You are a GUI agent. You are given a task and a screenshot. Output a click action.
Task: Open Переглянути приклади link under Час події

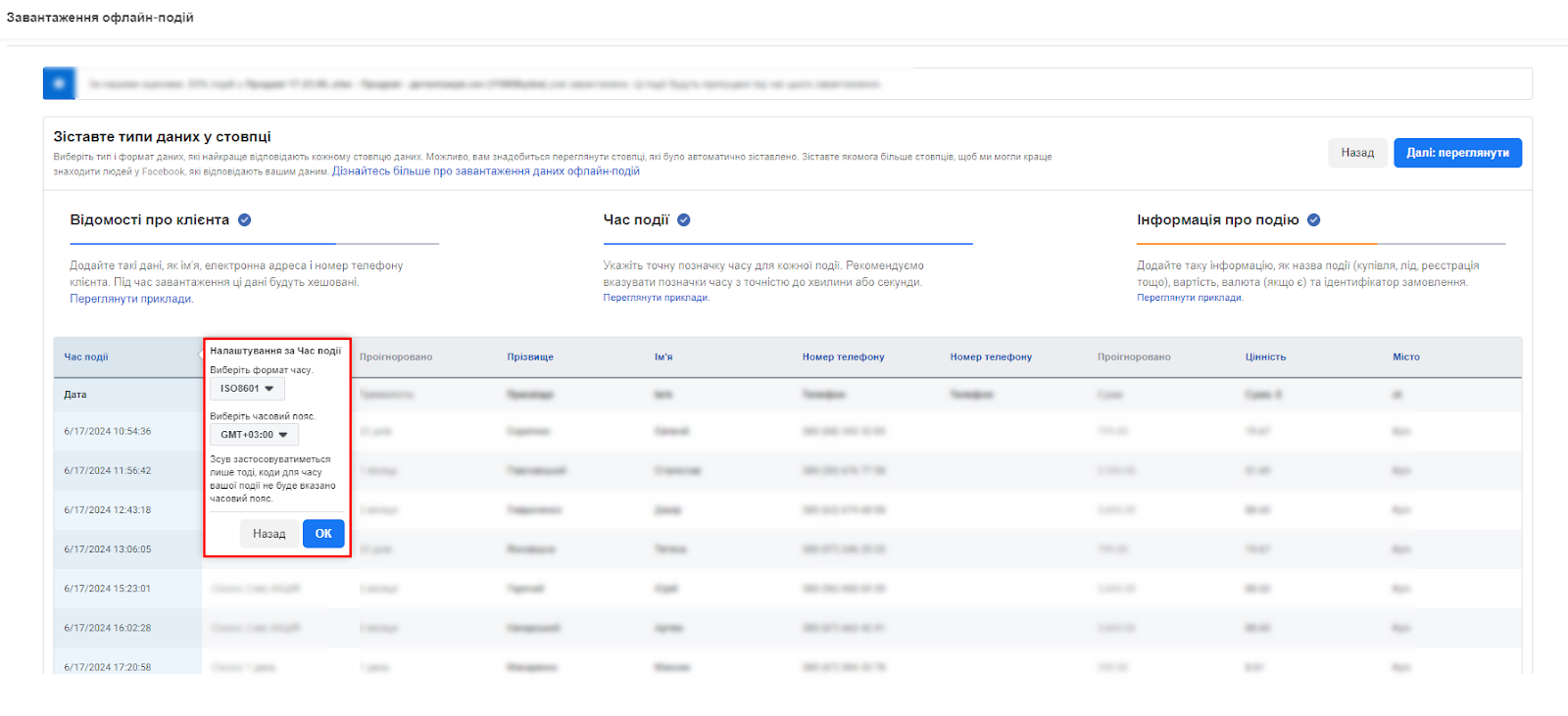tap(657, 298)
